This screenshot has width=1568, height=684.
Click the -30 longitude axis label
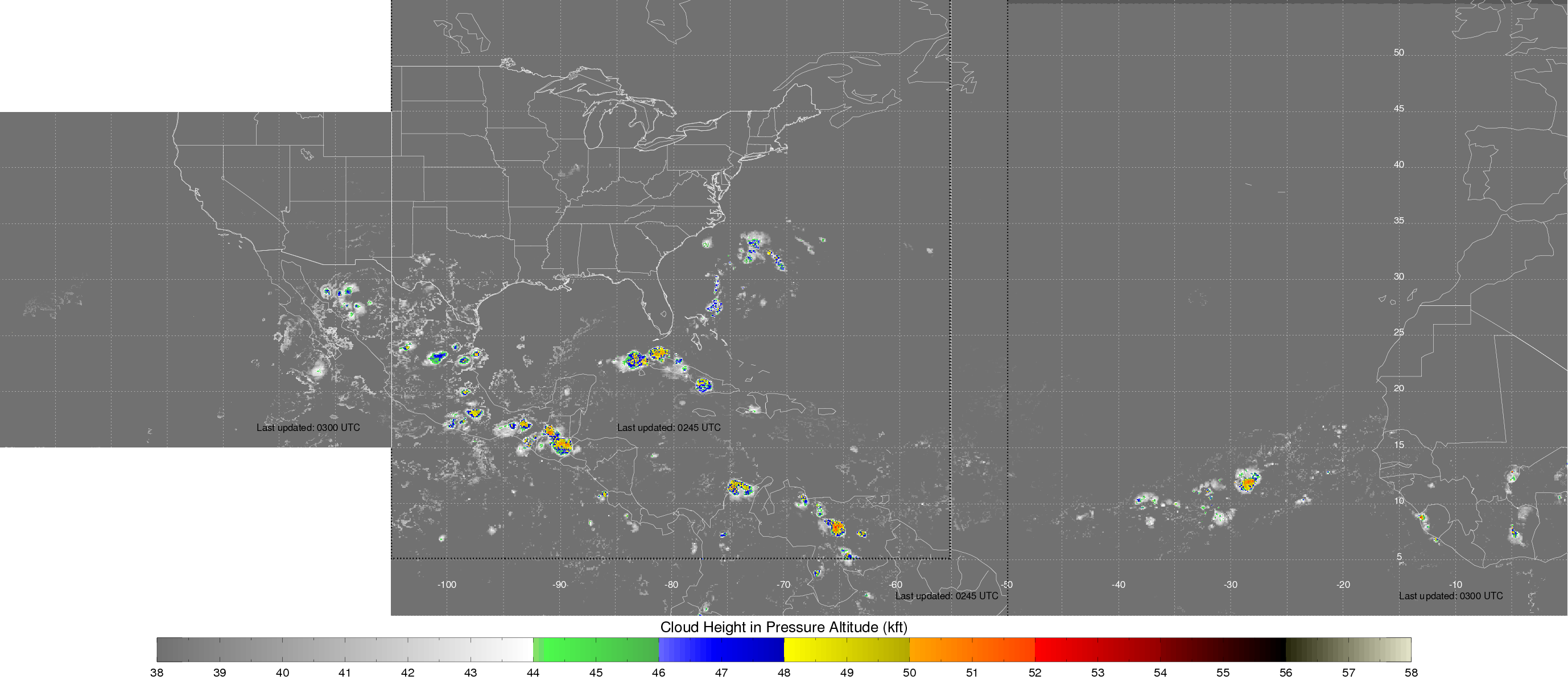pos(1230,584)
